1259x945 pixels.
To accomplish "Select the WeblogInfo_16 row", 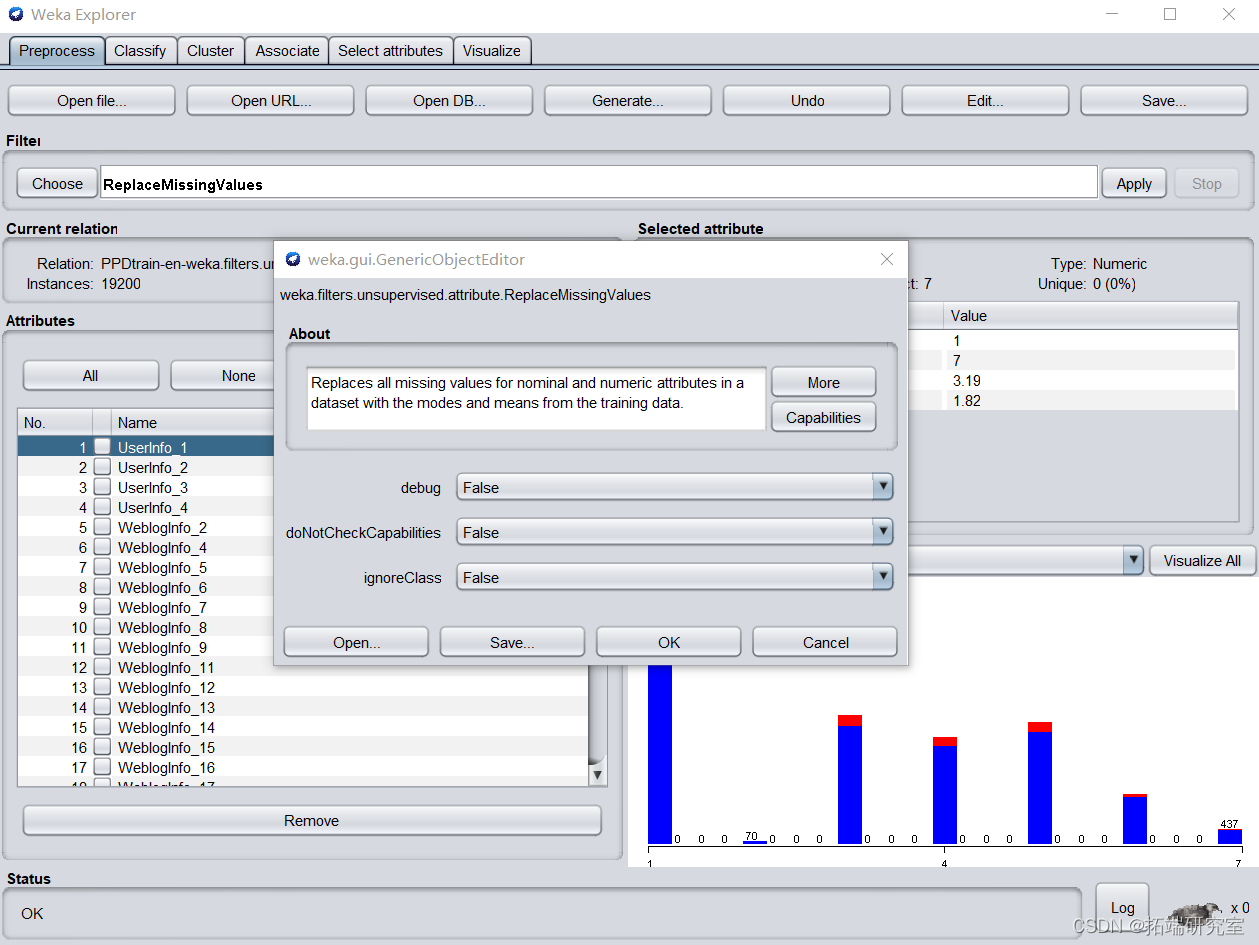I will click(303, 767).
